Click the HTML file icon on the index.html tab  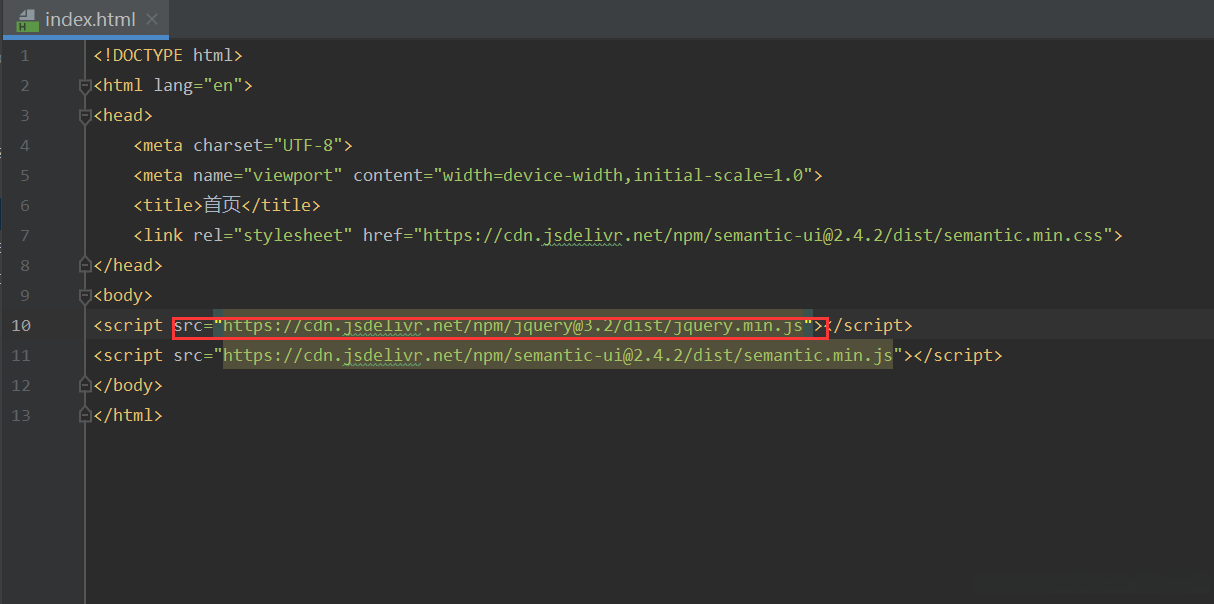[28, 20]
